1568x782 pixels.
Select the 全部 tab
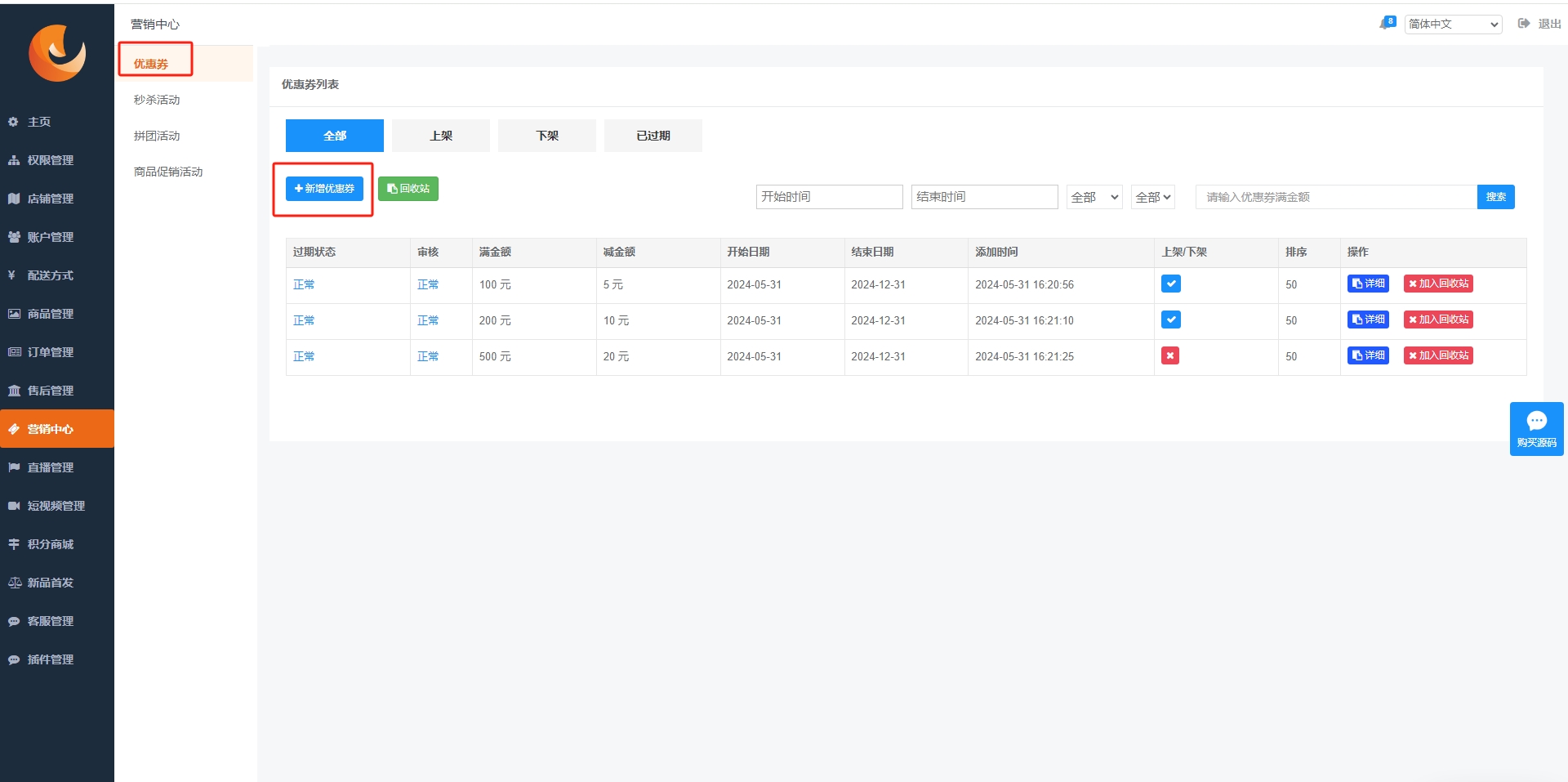point(335,136)
